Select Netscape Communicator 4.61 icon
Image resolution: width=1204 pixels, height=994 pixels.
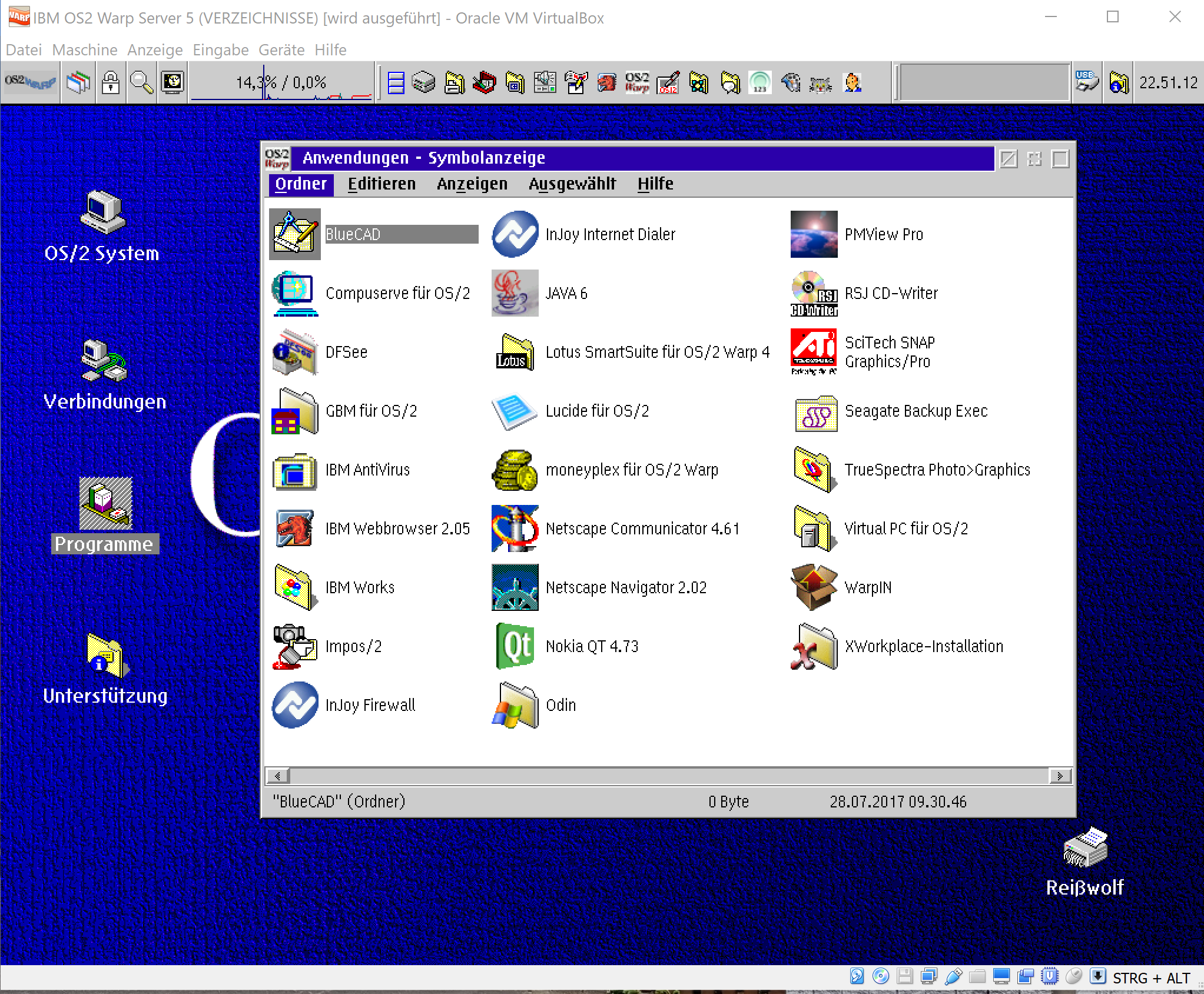pyautogui.click(x=515, y=528)
